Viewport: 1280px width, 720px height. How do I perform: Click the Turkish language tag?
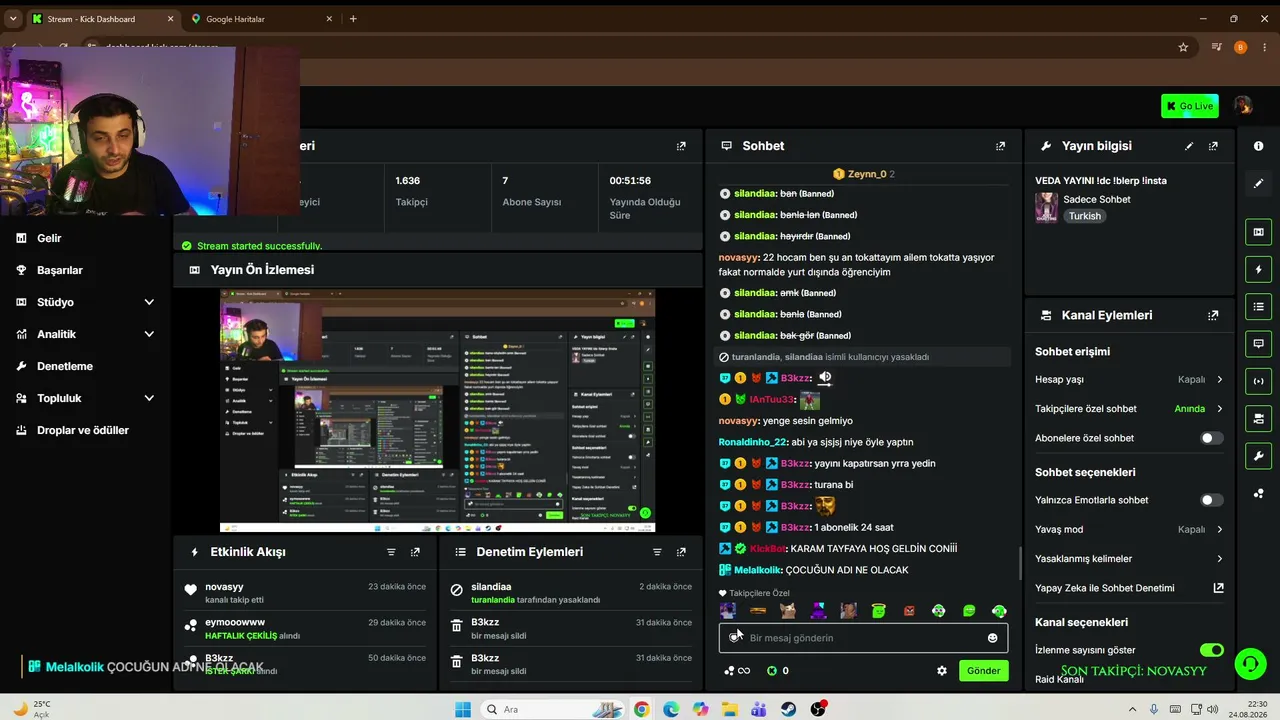coord(1084,216)
